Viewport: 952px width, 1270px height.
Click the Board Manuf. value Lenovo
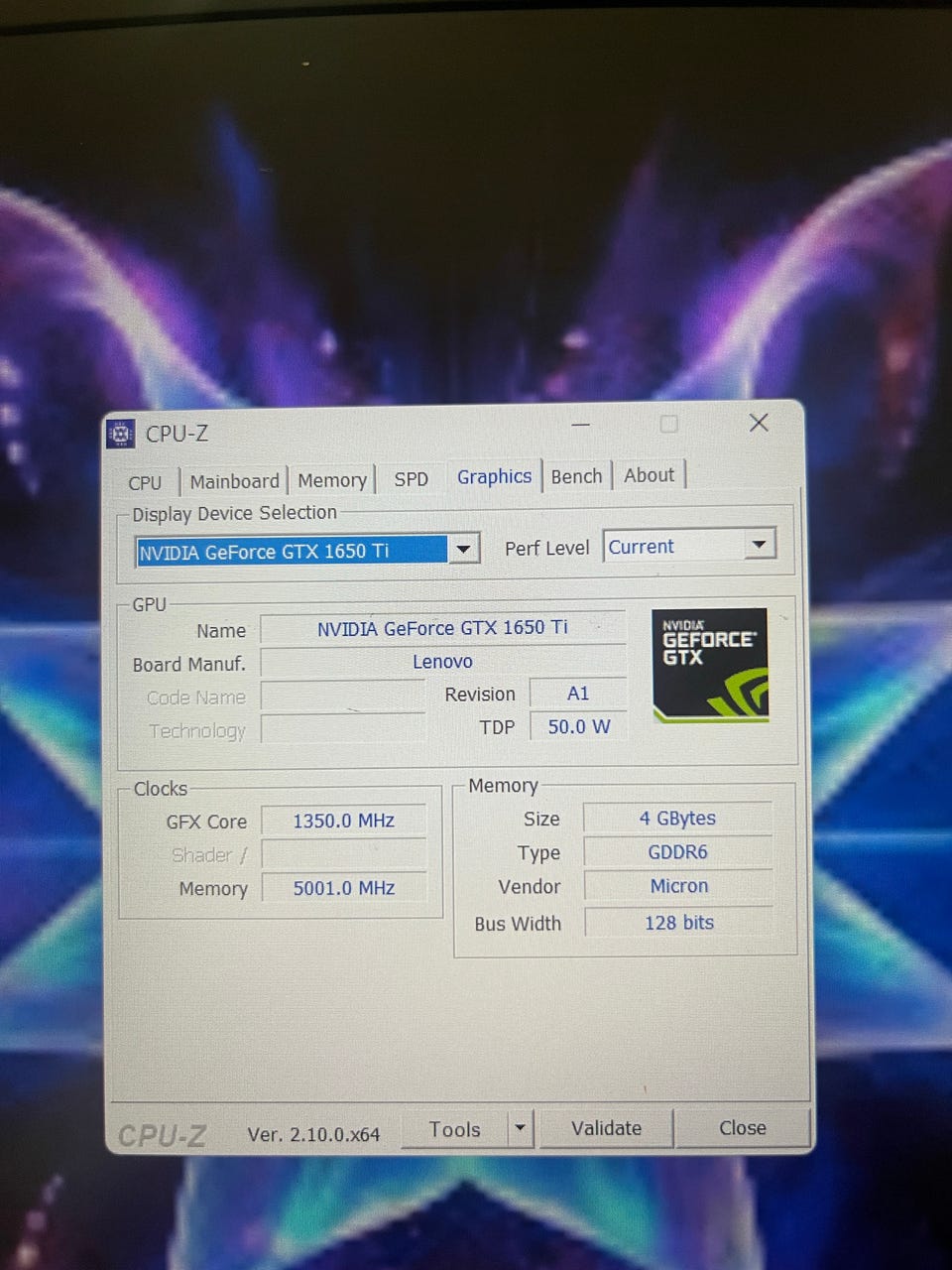coord(442,662)
